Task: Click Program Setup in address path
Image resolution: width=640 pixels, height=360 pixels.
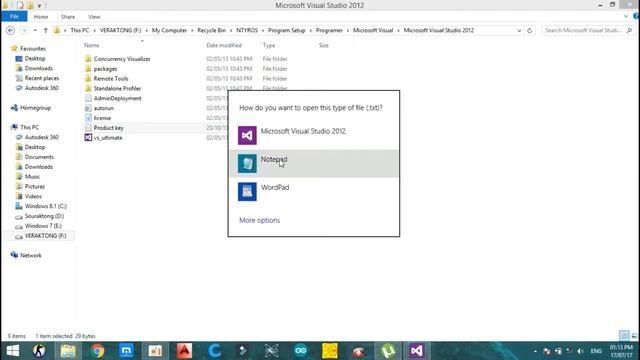Action: click(x=287, y=31)
